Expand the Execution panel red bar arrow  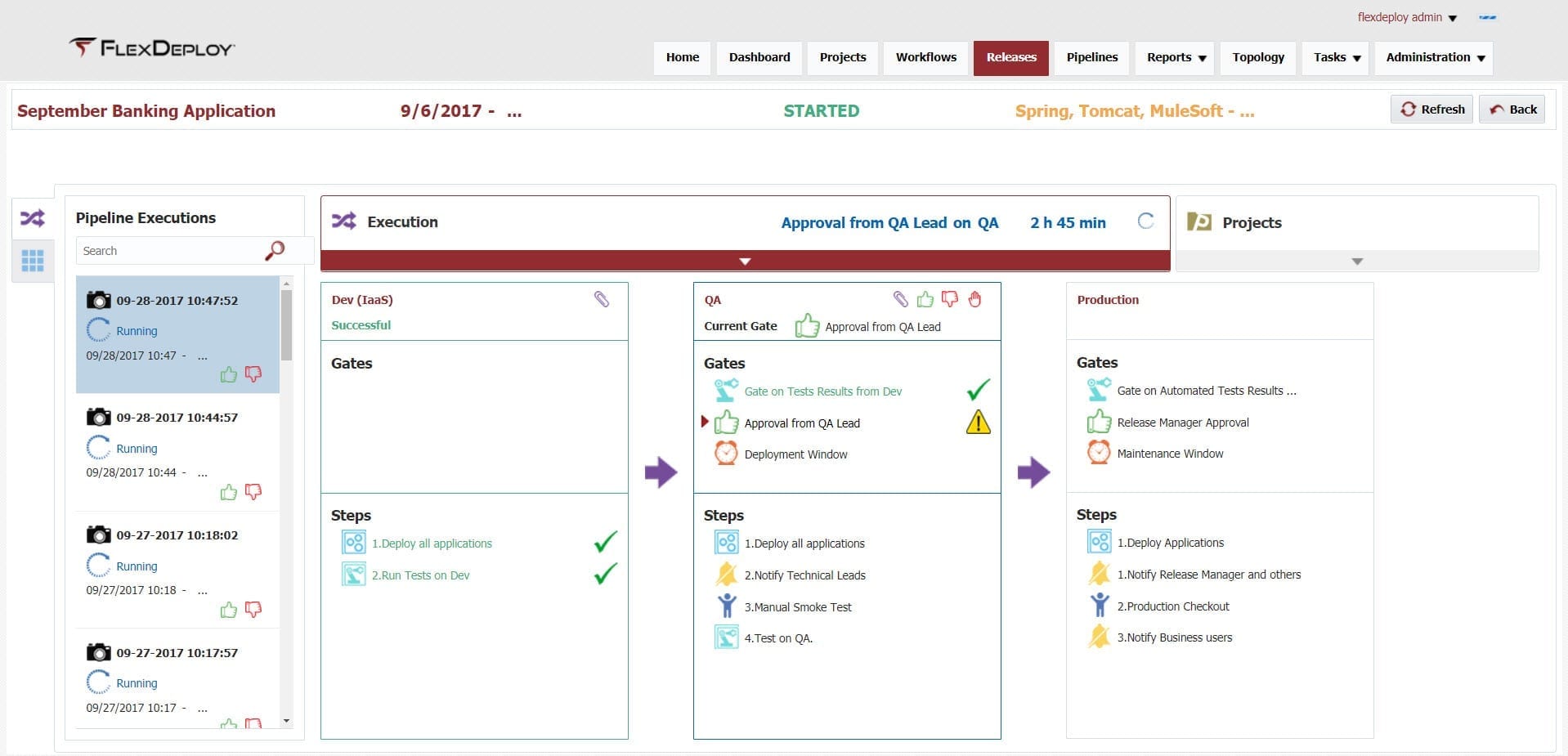click(745, 261)
